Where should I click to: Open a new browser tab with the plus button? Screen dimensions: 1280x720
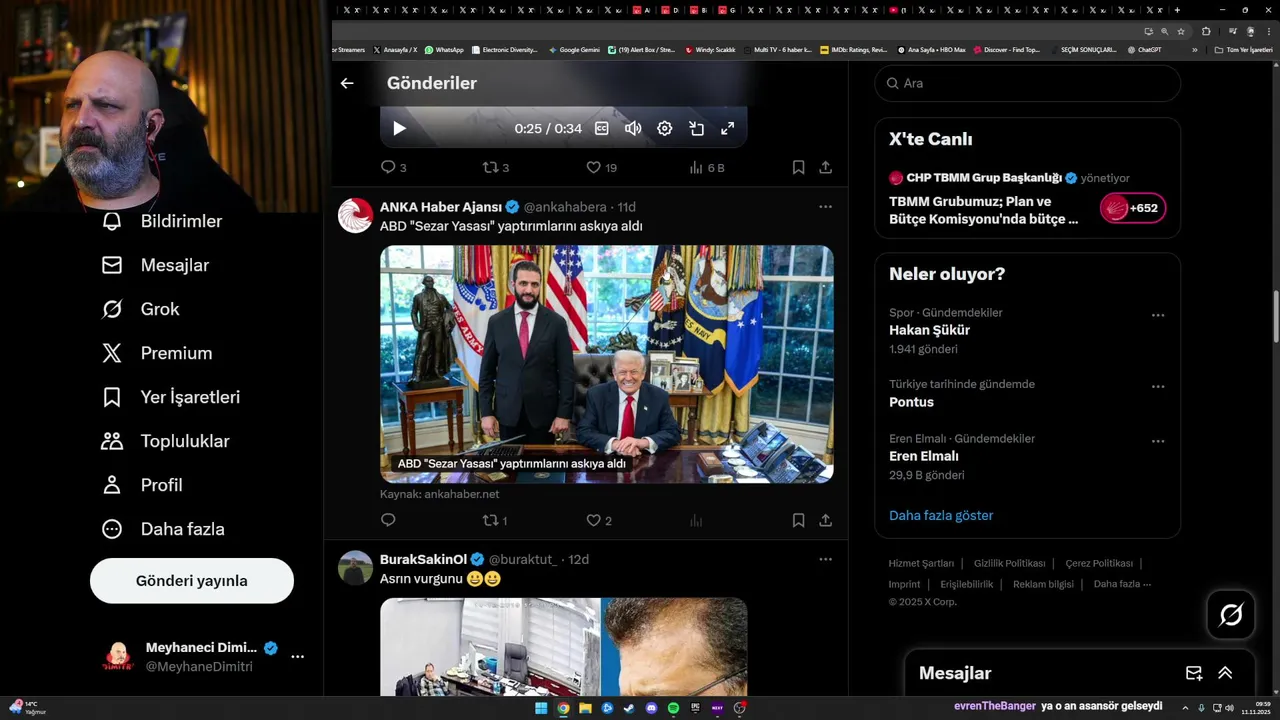1177,10
